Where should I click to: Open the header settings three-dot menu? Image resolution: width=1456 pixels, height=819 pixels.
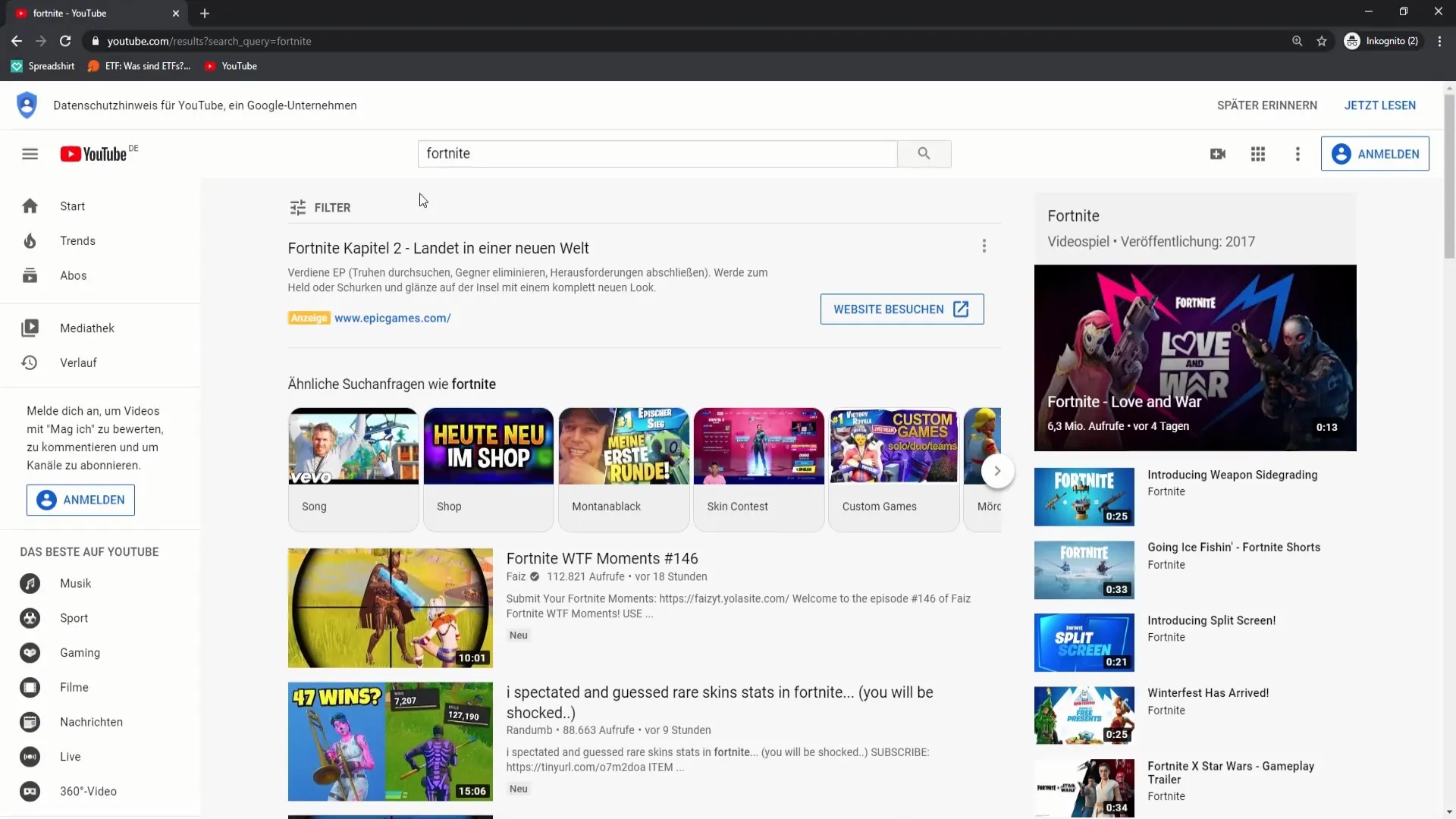point(1298,154)
